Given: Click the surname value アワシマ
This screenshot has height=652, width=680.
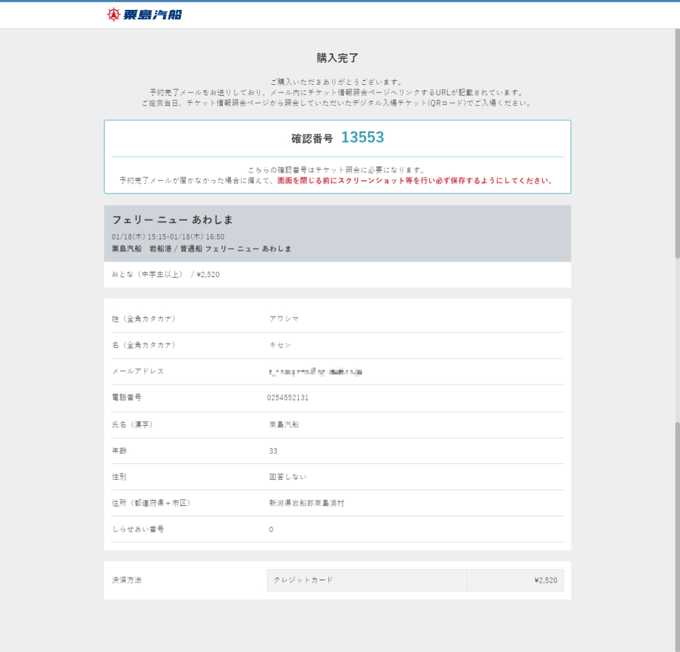Looking at the screenshot, I should click(284, 319).
